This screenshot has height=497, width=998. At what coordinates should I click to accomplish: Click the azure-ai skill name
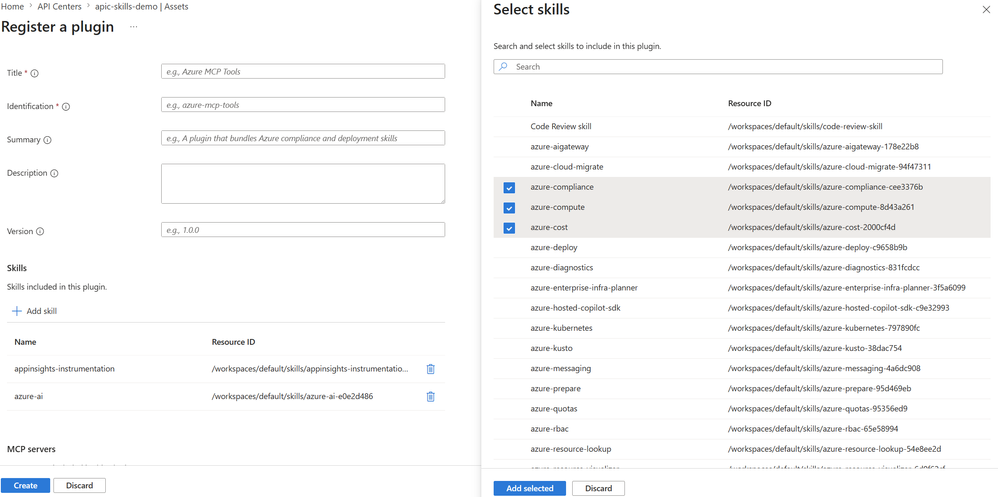29,396
